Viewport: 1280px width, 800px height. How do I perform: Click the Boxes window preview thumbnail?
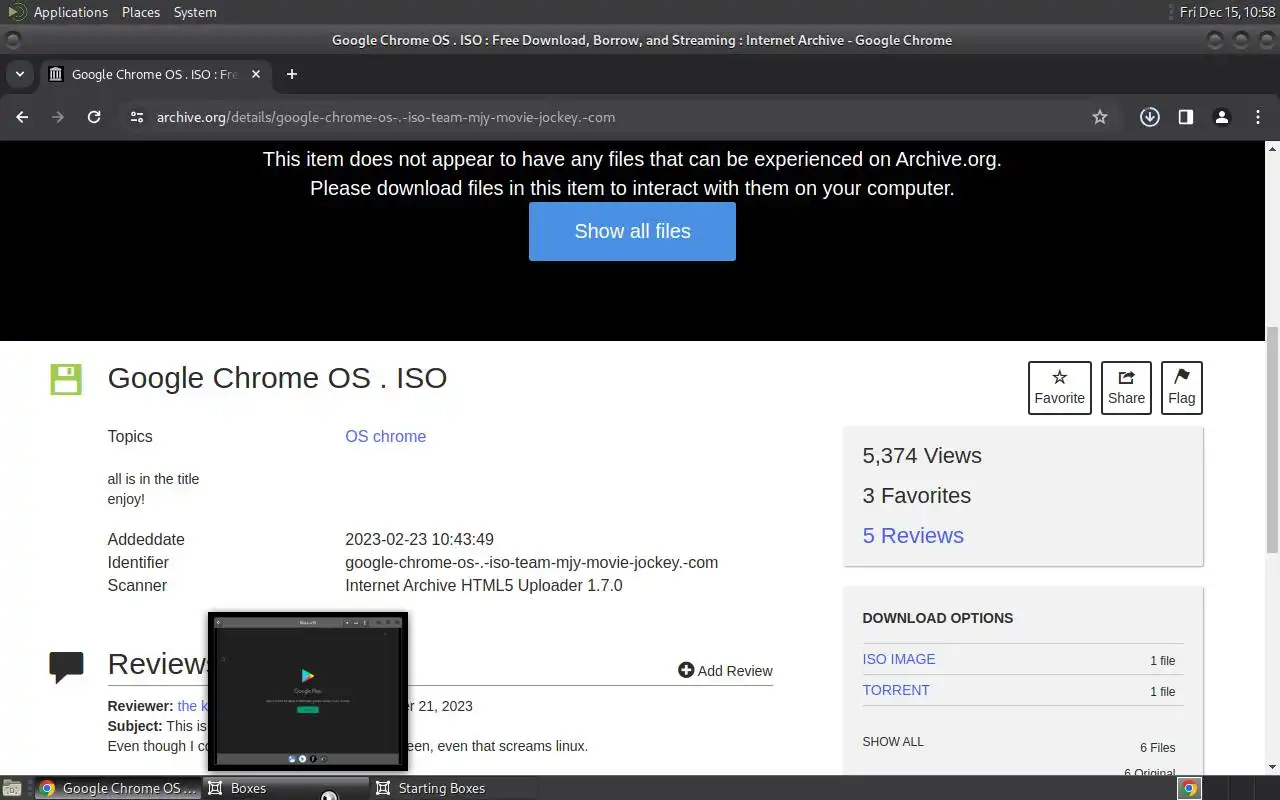tap(308, 691)
